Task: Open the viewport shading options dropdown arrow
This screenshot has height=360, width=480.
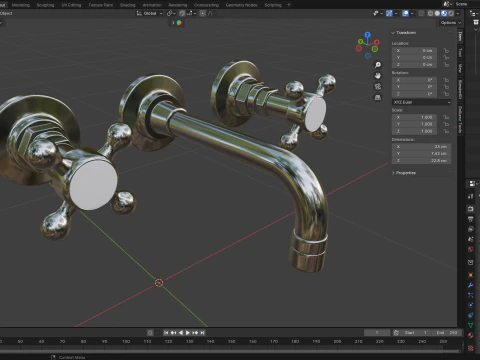Action: coord(458,13)
